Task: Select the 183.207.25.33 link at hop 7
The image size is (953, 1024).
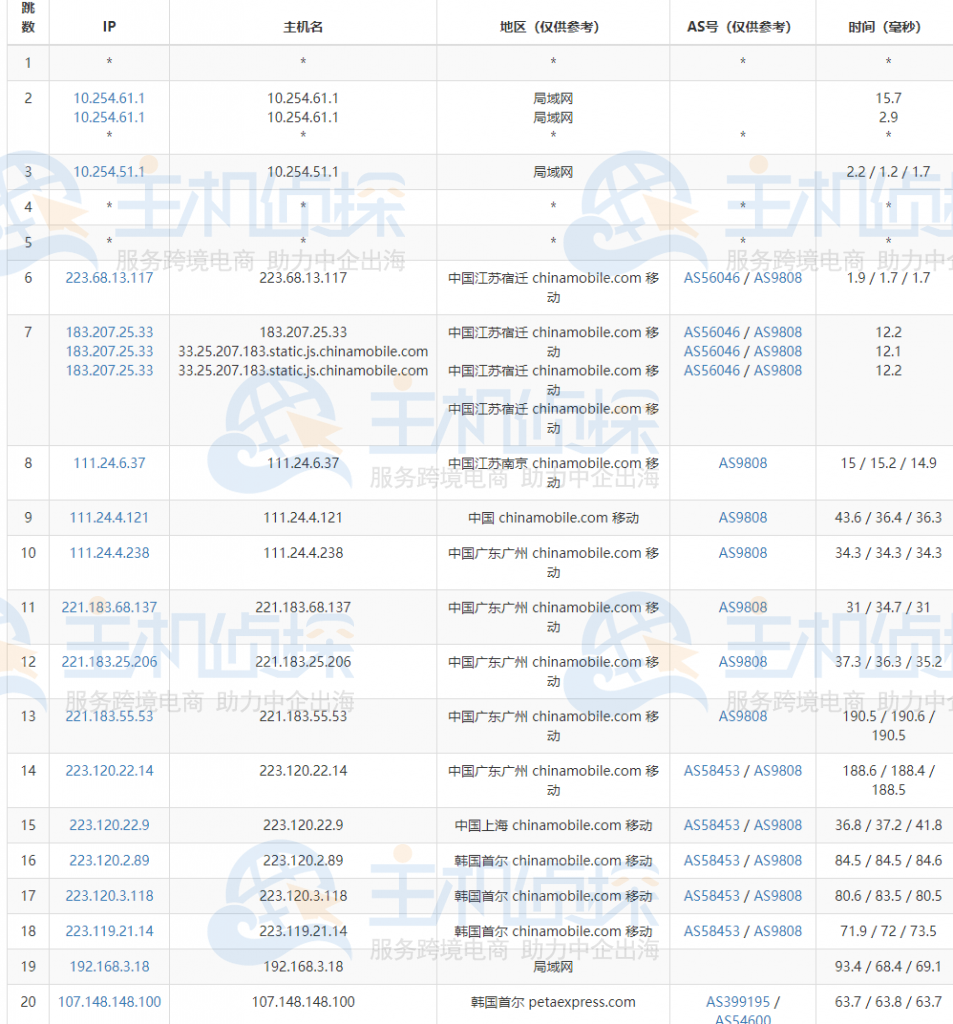Action: coord(108,333)
